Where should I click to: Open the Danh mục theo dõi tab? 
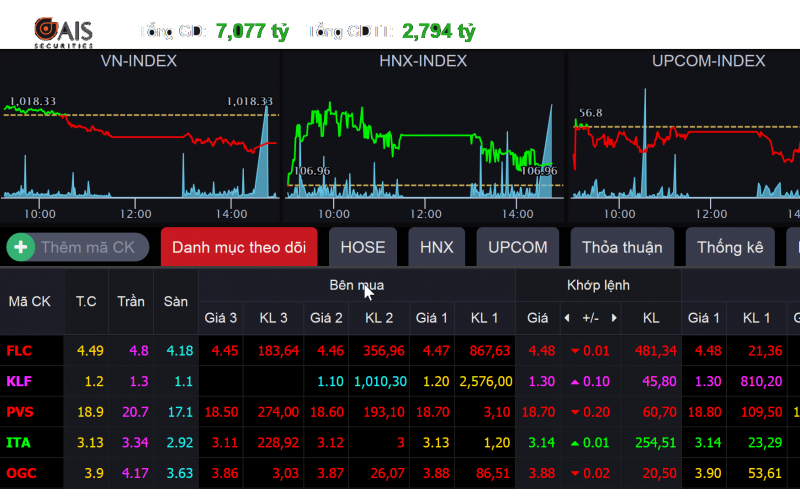[239, 247]
